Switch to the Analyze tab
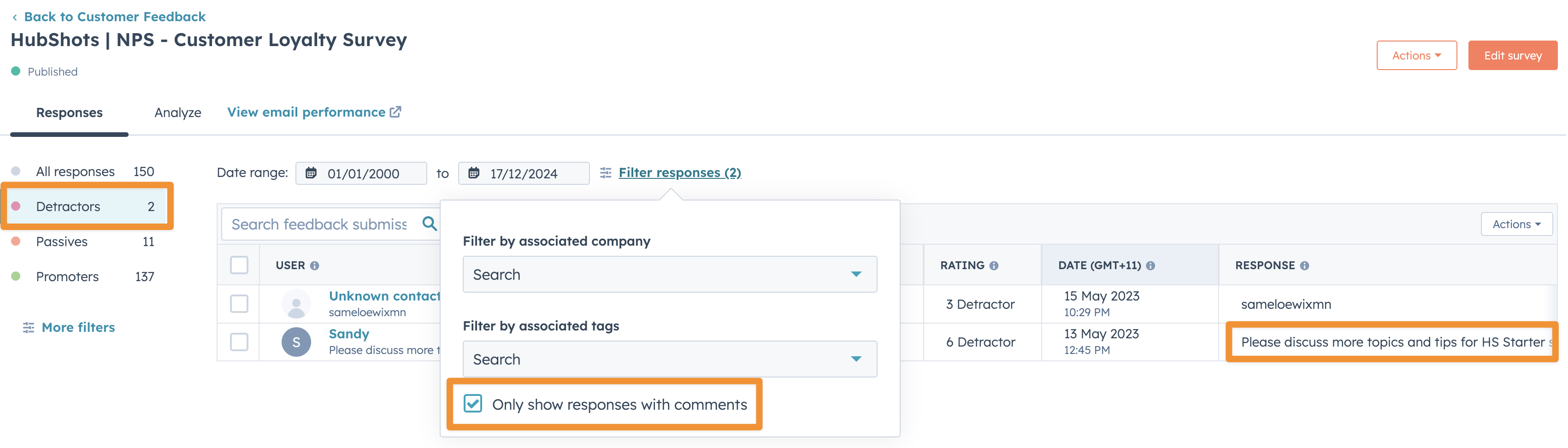 (178, 112)
